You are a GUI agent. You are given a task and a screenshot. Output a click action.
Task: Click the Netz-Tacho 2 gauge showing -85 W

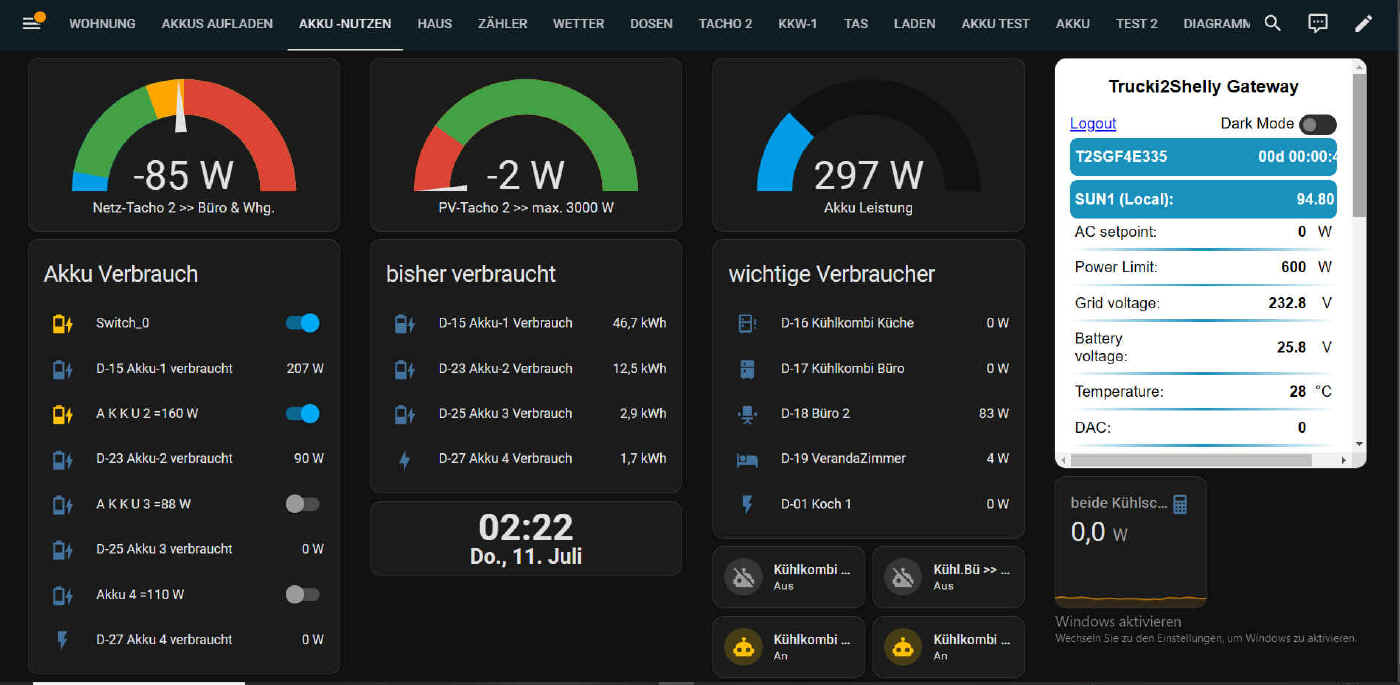(x=184, y=145)
